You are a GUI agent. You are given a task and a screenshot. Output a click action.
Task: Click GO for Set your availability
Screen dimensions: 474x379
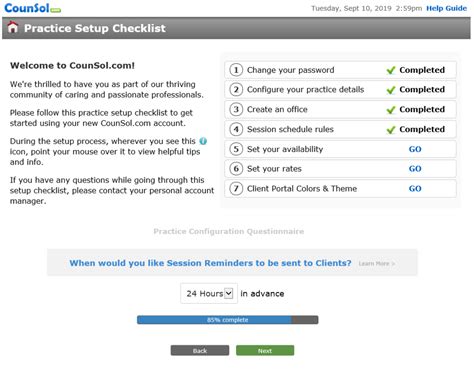(x=415, y=149)
